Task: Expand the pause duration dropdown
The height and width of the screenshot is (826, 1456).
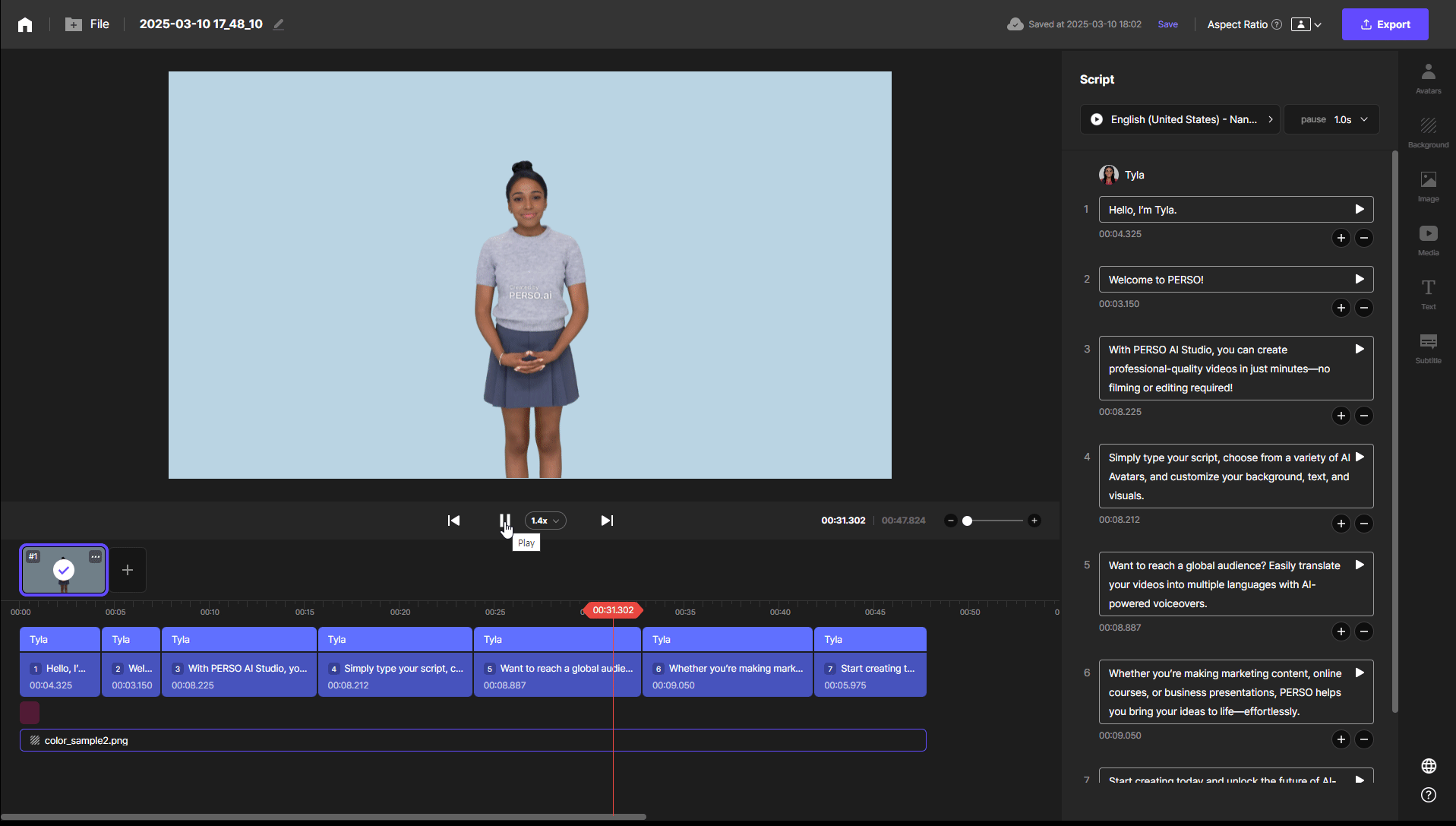Action: (x=1331, y=119)
